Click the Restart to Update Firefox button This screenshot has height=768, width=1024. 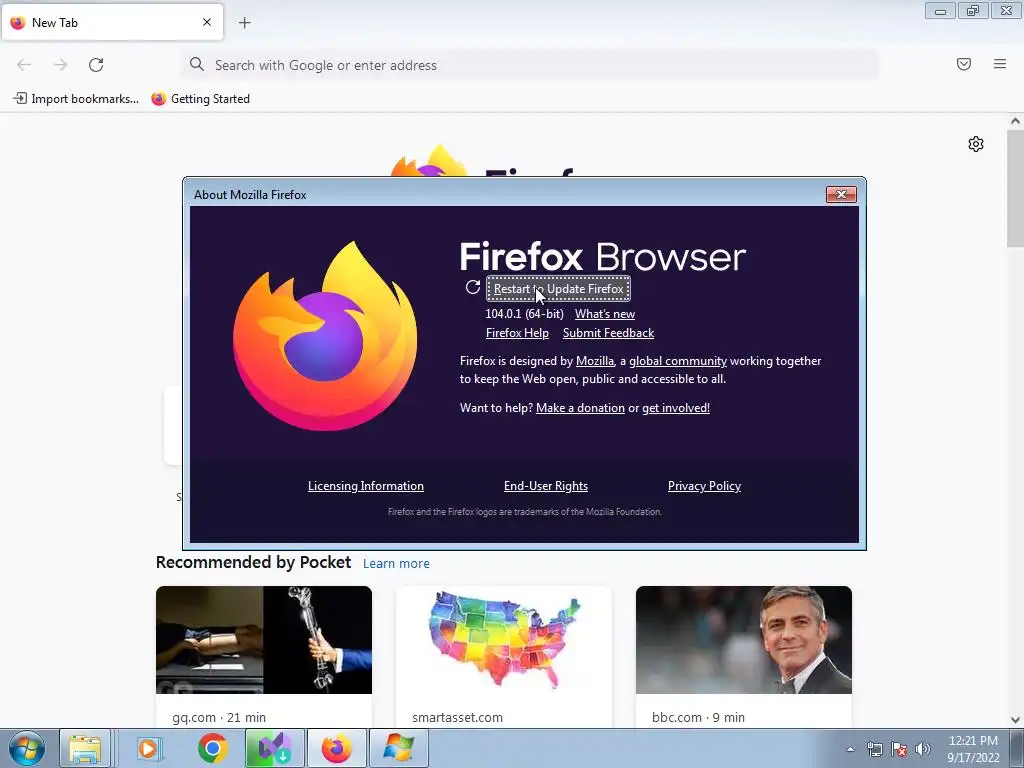coord(558,289)
